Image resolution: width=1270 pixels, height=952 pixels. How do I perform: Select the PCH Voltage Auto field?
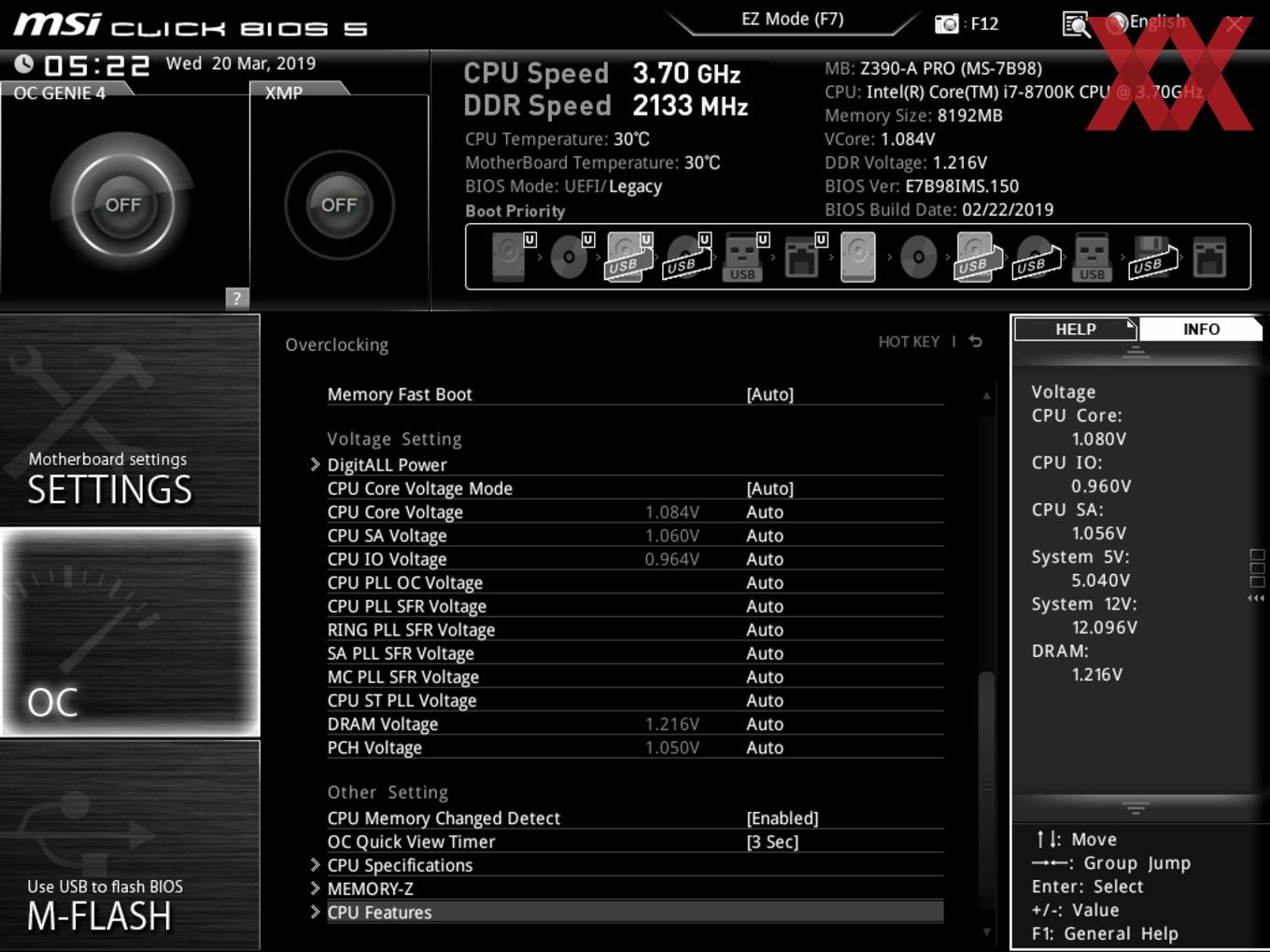pos(765,747)
